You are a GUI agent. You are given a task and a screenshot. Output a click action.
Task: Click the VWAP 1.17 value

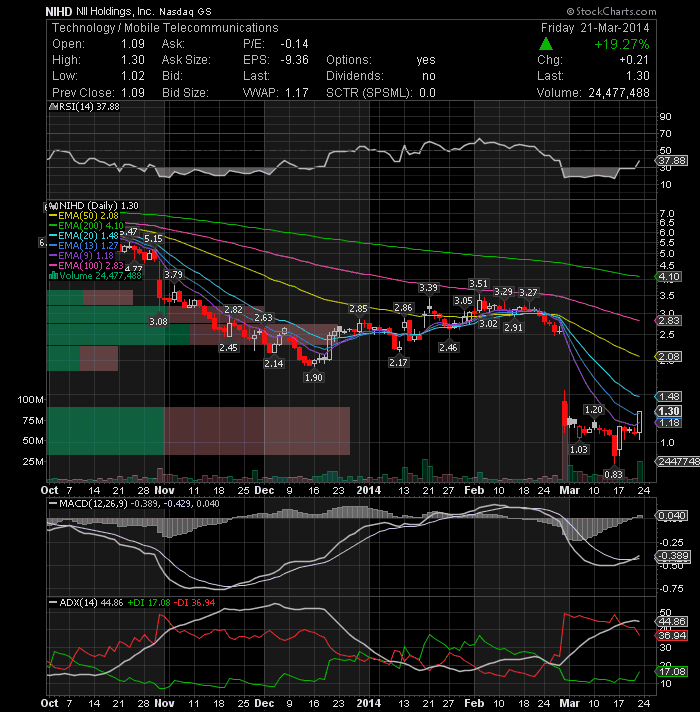(x=296, y=93)
